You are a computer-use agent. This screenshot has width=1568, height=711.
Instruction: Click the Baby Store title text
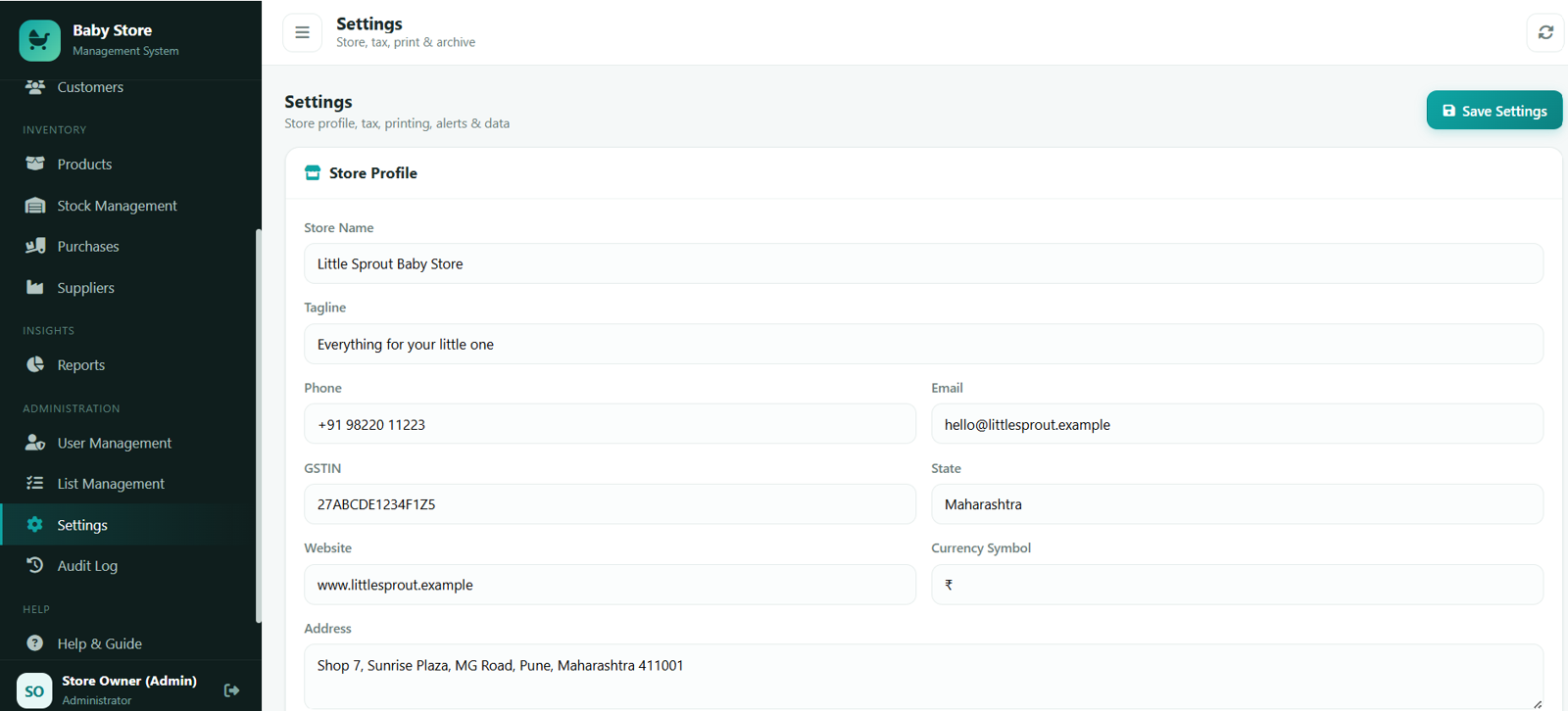pos(112,30)
